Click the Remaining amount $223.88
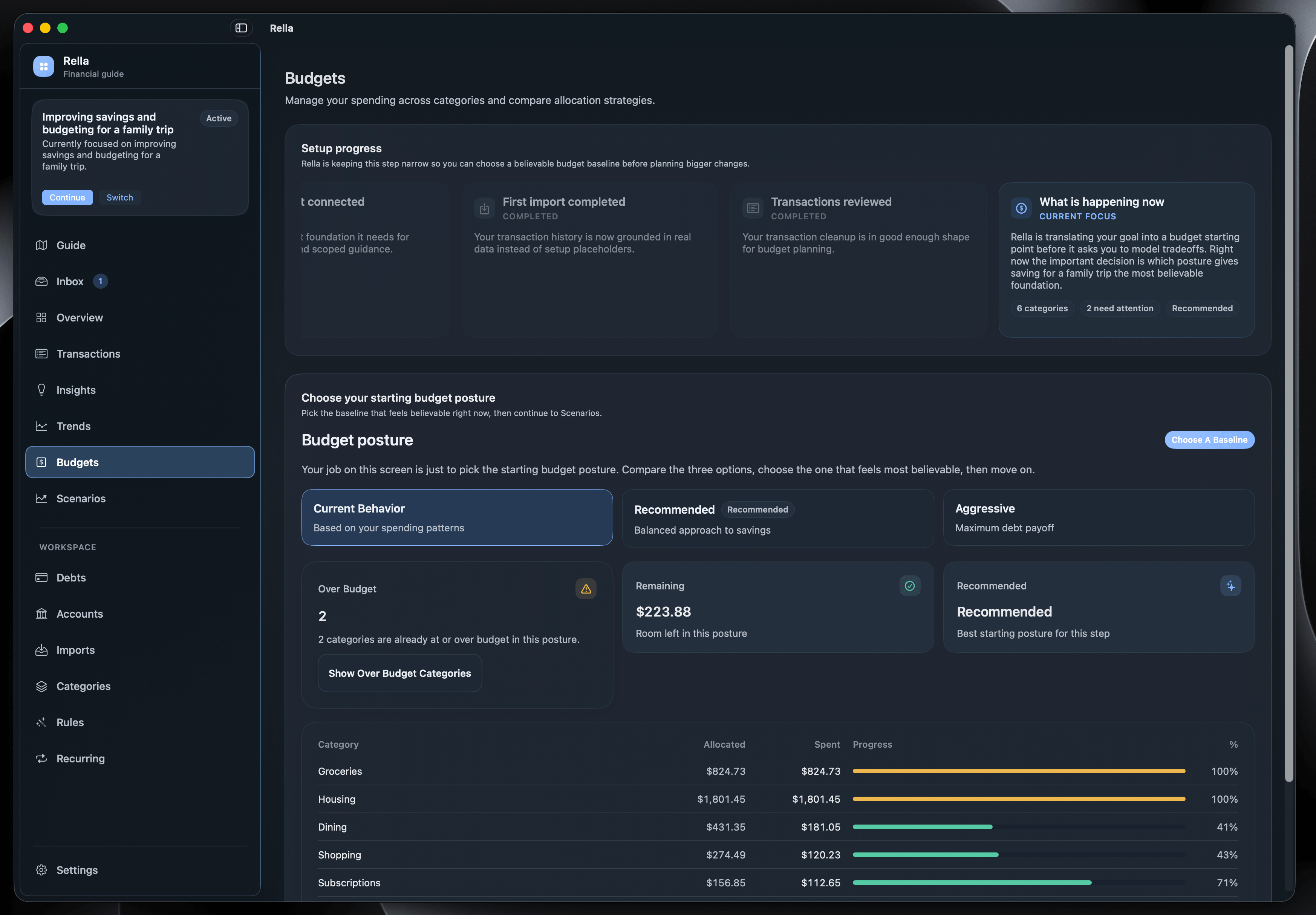Image resolution: width=1316 pixels, height=915 pixels. point(663,612)
